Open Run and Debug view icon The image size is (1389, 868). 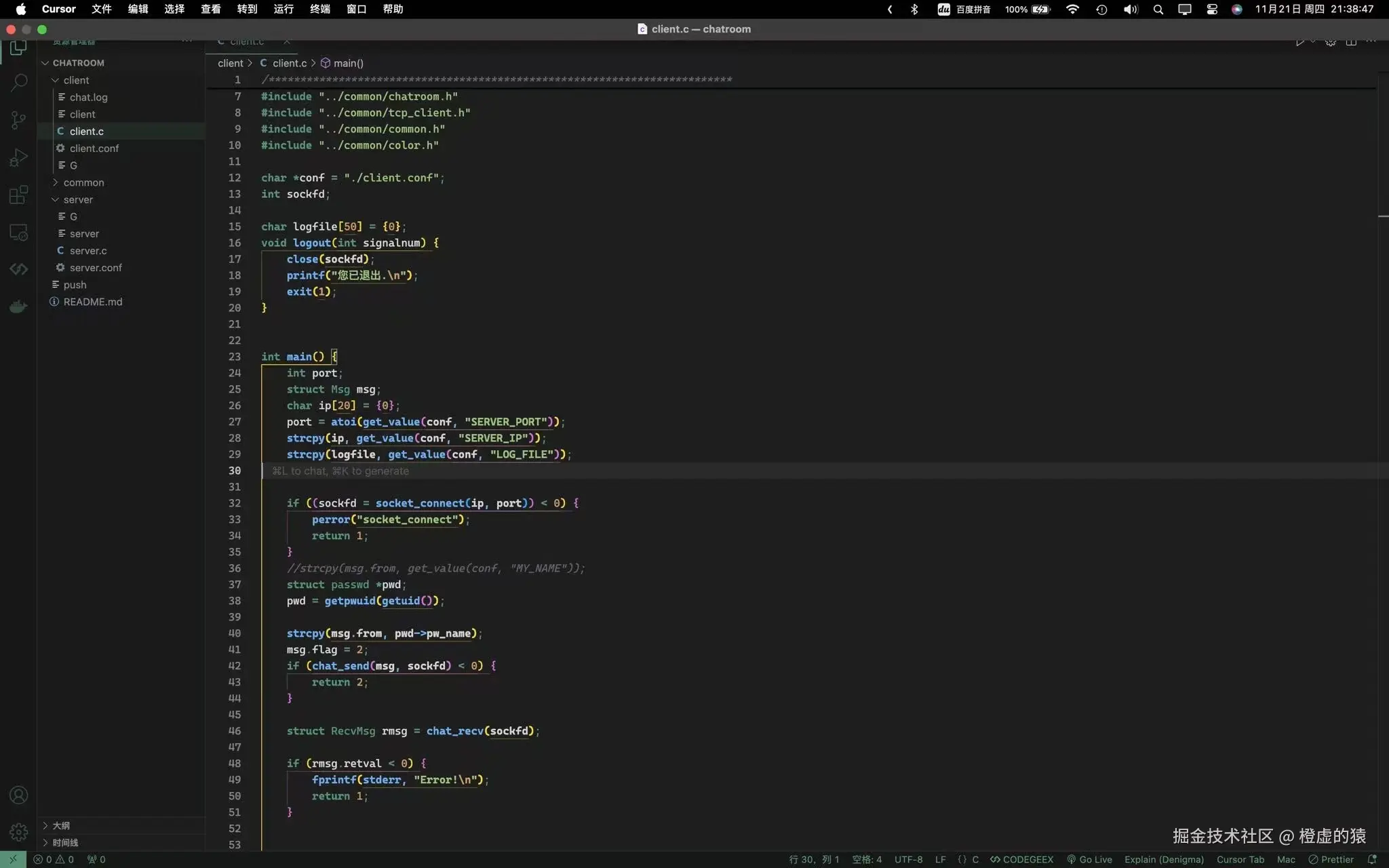[18, 157]
